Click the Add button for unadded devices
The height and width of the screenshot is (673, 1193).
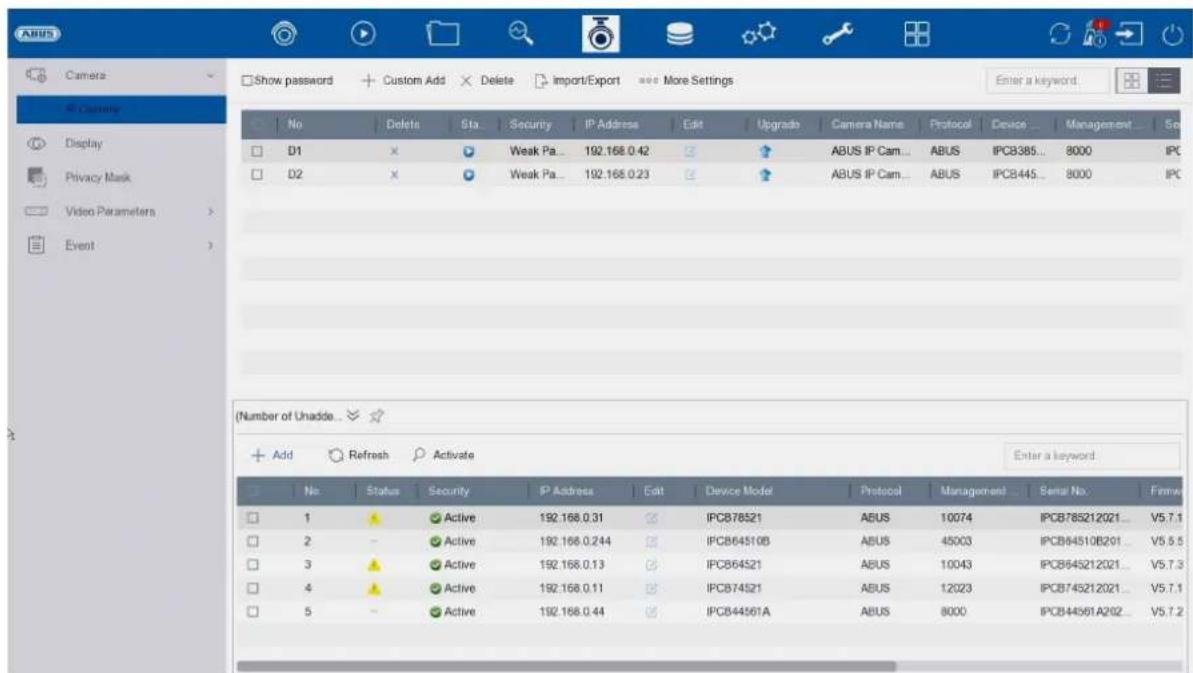[x=272, y=455]
